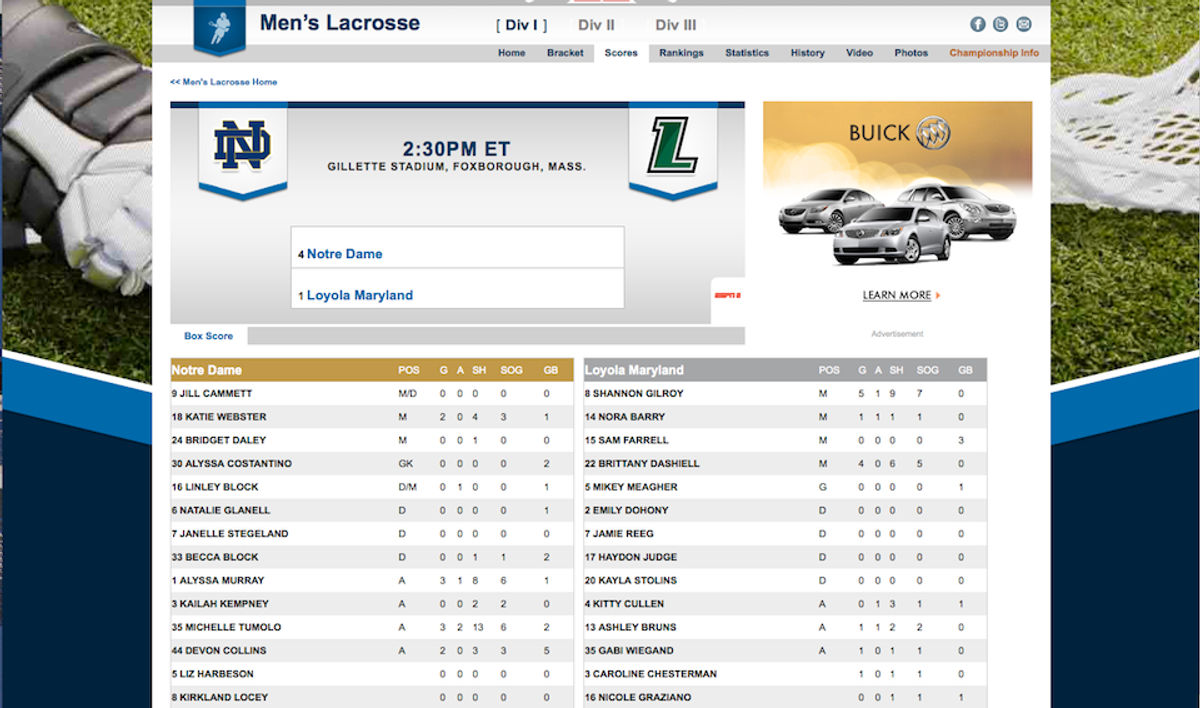Select the Sam Farrell row

click(x=785, y=440)
